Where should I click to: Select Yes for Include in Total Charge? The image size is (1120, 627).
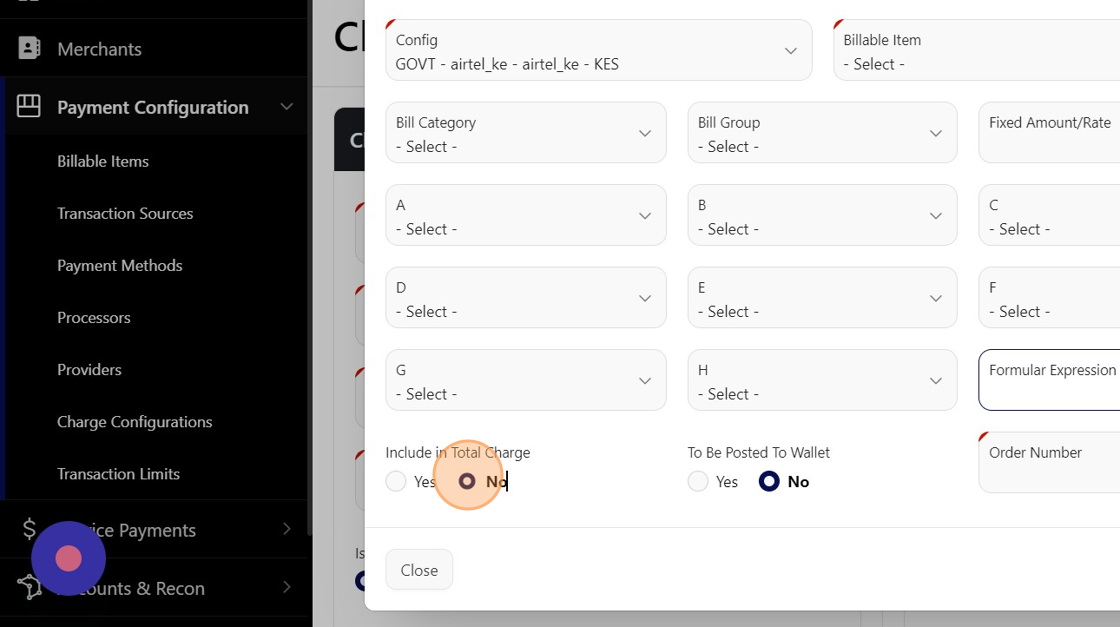[x=396, y=482]
